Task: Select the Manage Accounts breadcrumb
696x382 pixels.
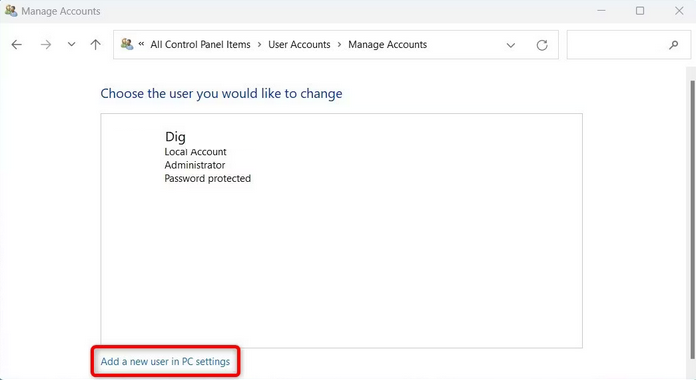Action: click(x=388, y=44)
